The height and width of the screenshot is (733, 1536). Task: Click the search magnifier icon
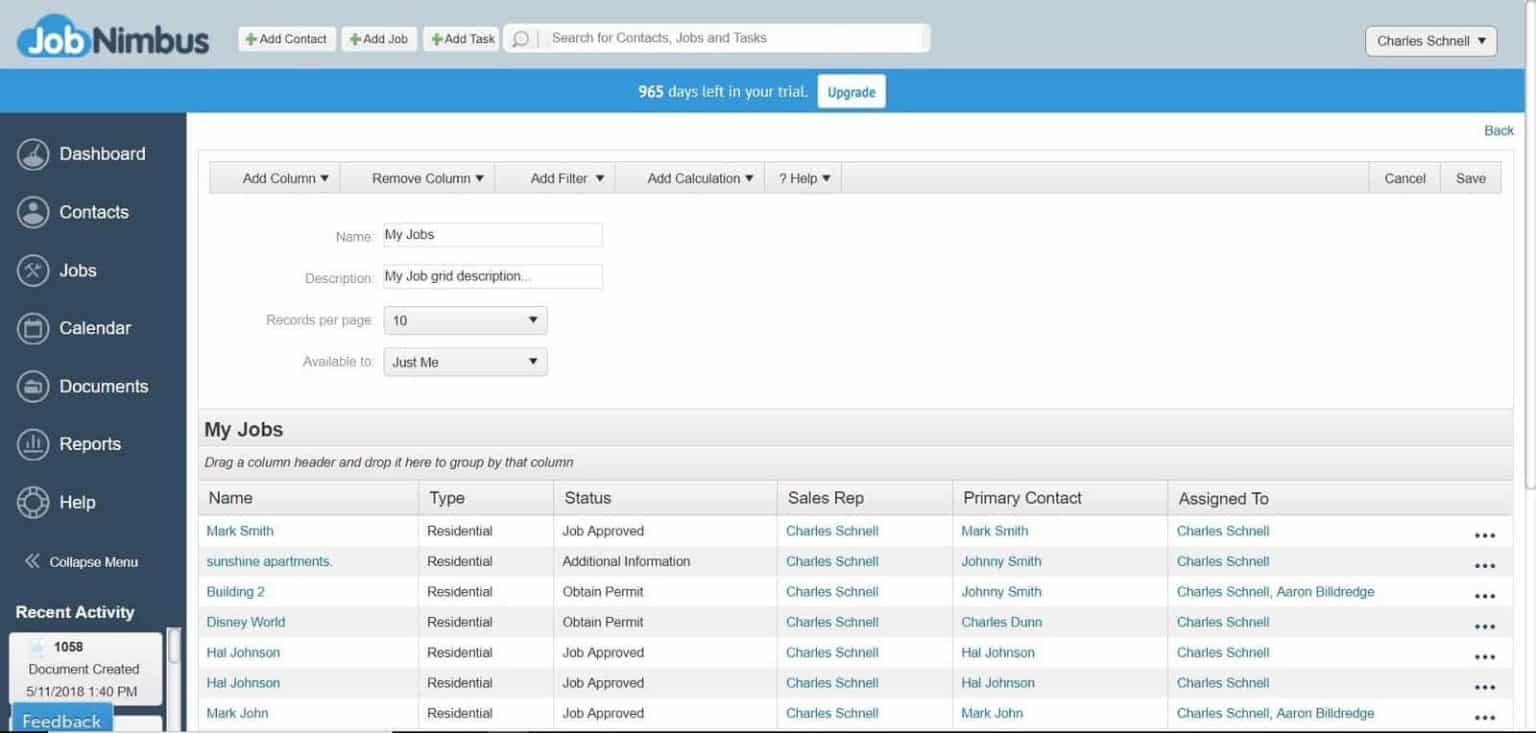click(521, 39)
